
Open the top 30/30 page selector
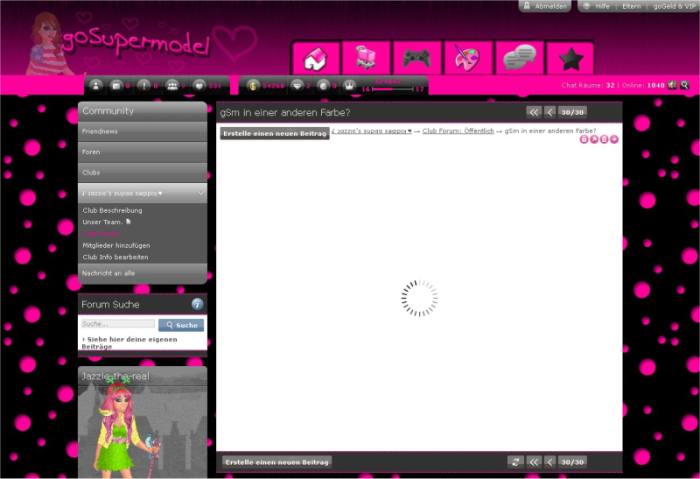pyautogui.click(x=572, y=112)
